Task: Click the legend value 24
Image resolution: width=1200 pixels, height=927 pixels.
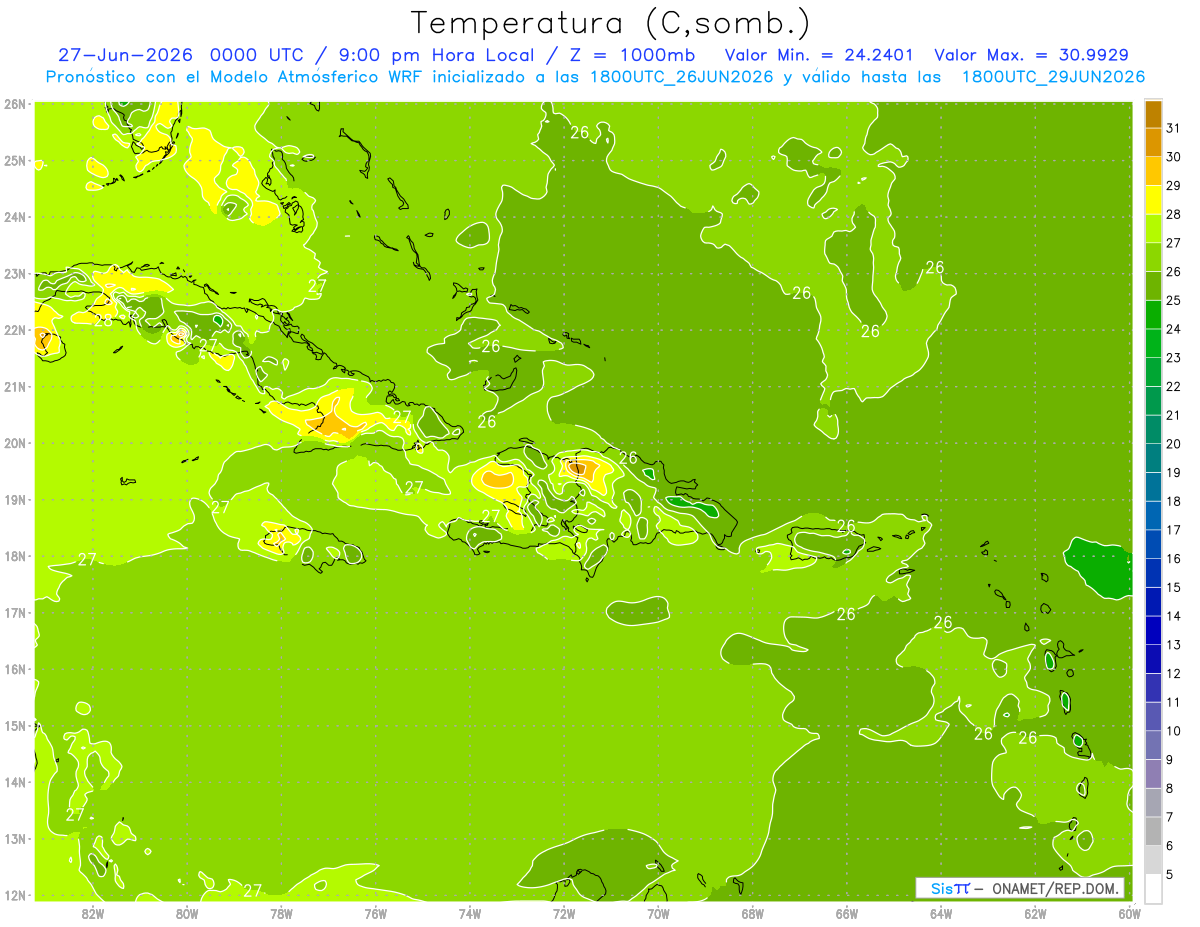Action: 1174,330
